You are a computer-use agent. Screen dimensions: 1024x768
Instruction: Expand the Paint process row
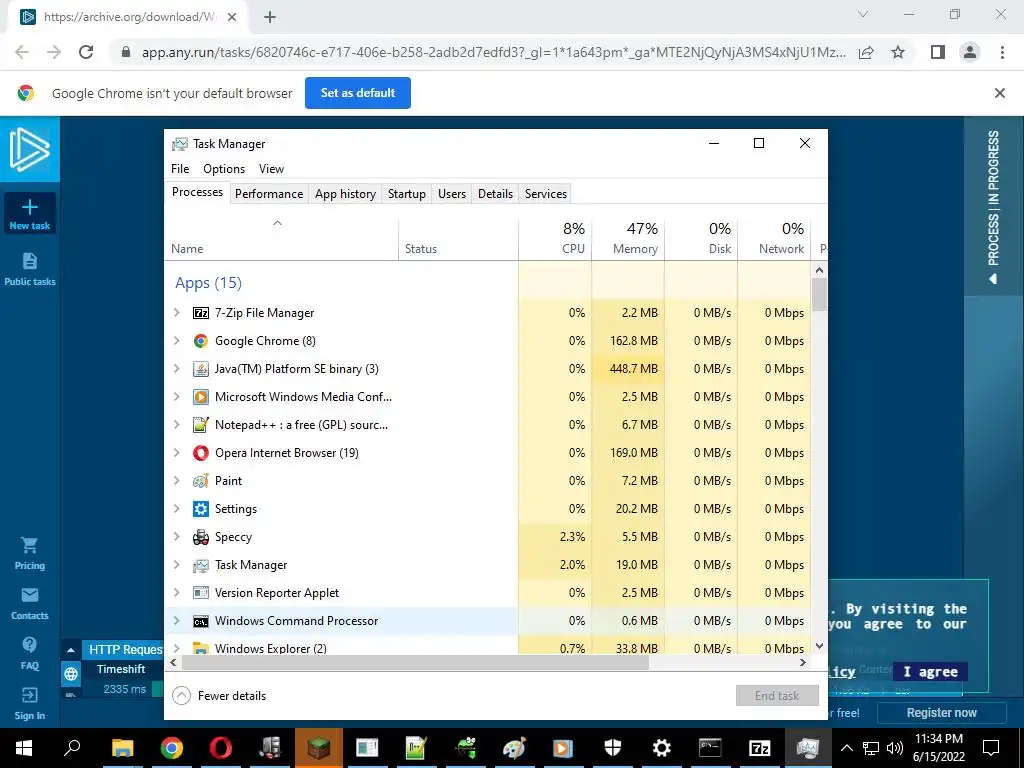pyautogui.click(x=176, y=481)
